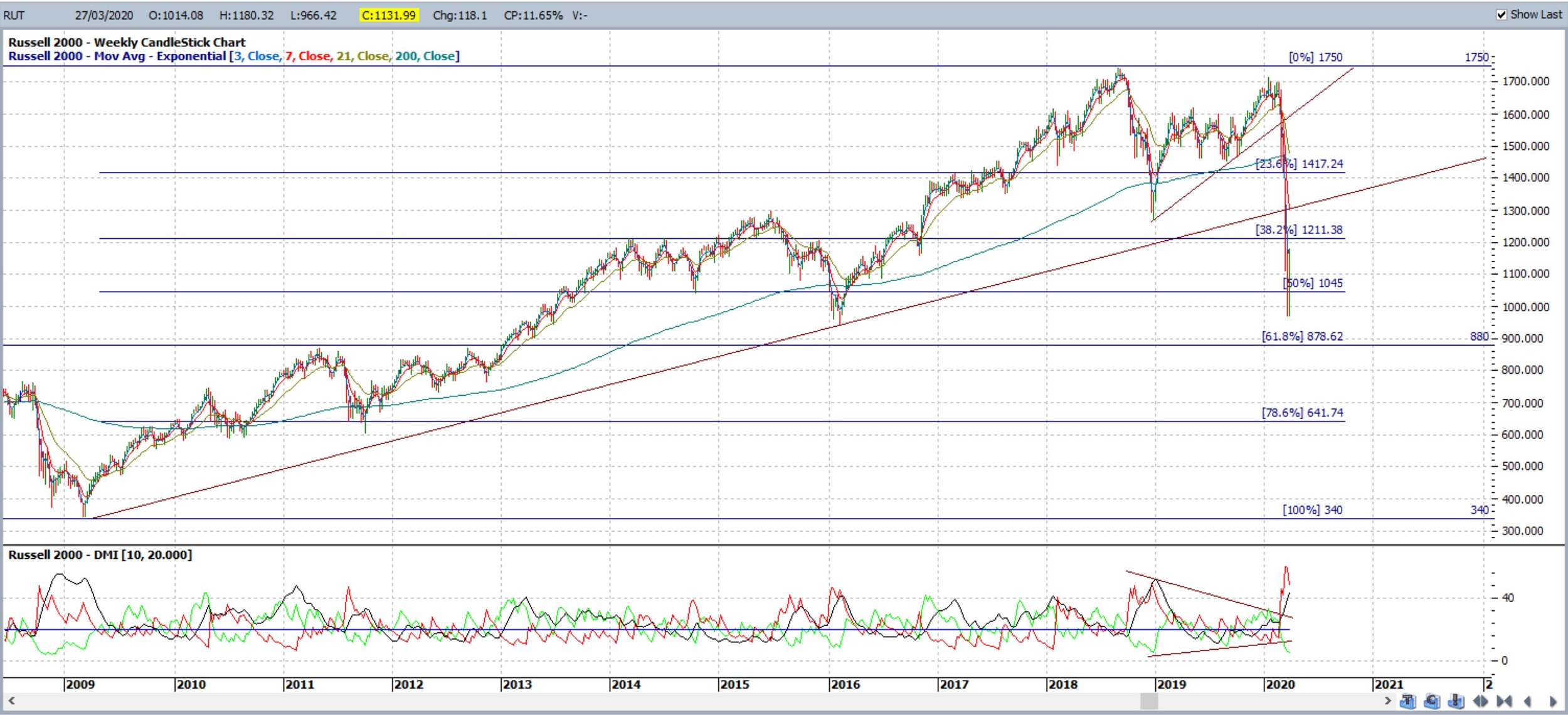The width and height of the screenshot is (1568, 715).
Task: Click the Russell 2000 DMI indicator title
Action: [100, 554]
